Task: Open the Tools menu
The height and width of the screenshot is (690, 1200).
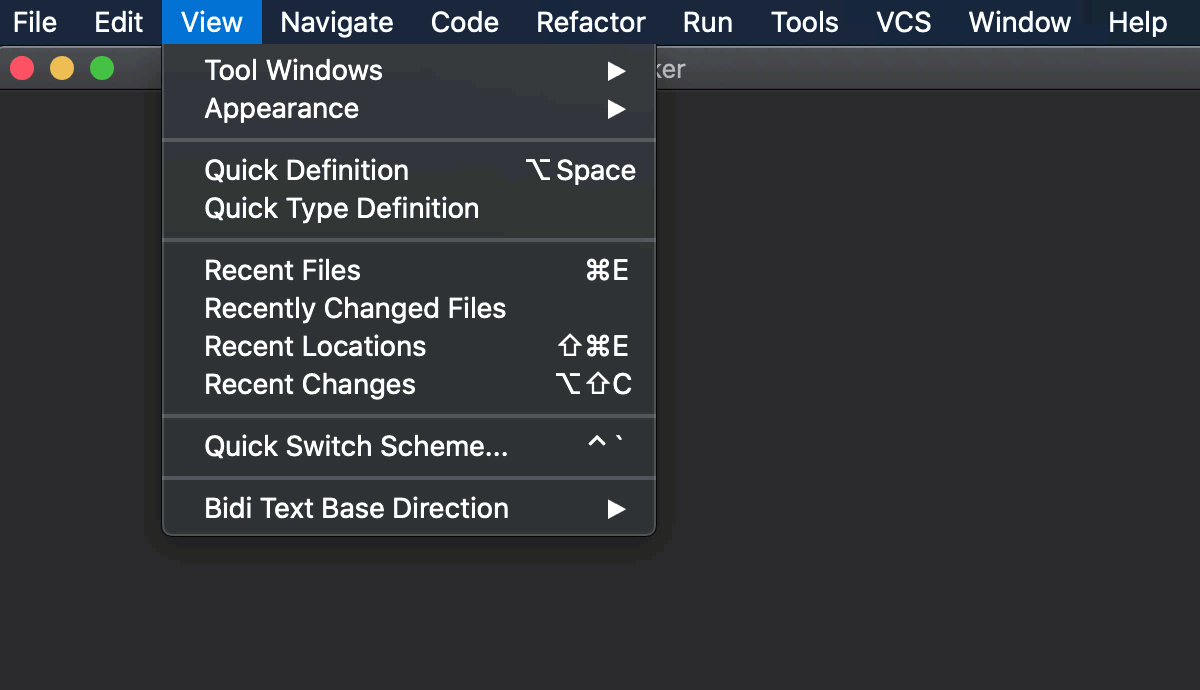Action: [x=804, y=22]
